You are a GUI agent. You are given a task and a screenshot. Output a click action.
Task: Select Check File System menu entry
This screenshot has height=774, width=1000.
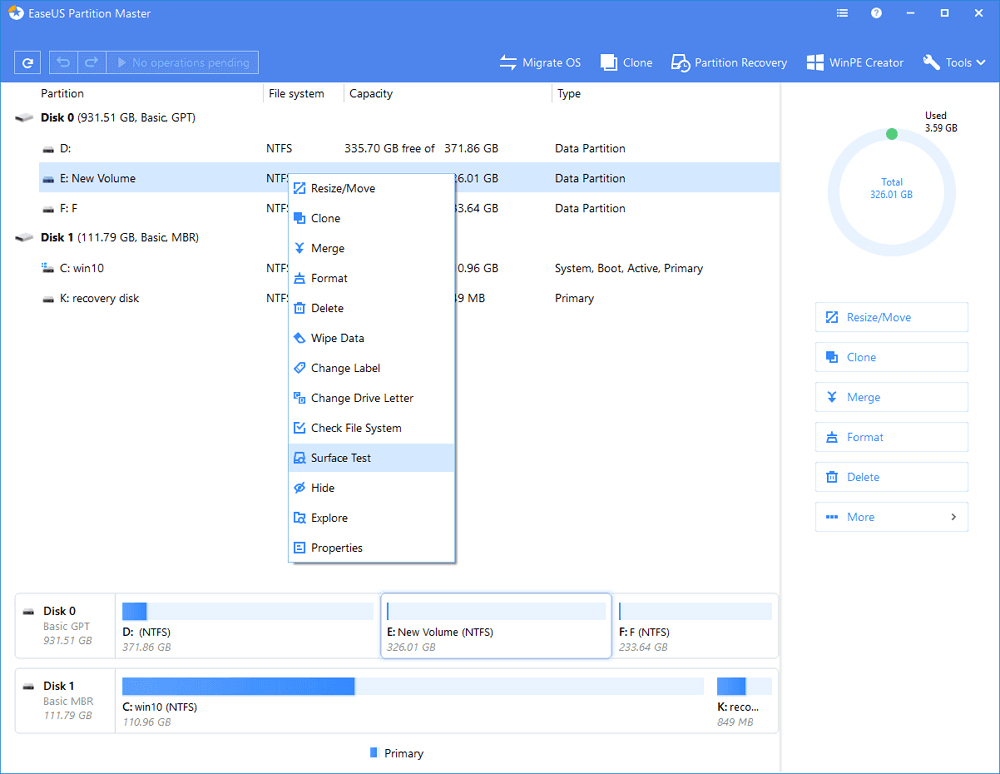point(372,428)
